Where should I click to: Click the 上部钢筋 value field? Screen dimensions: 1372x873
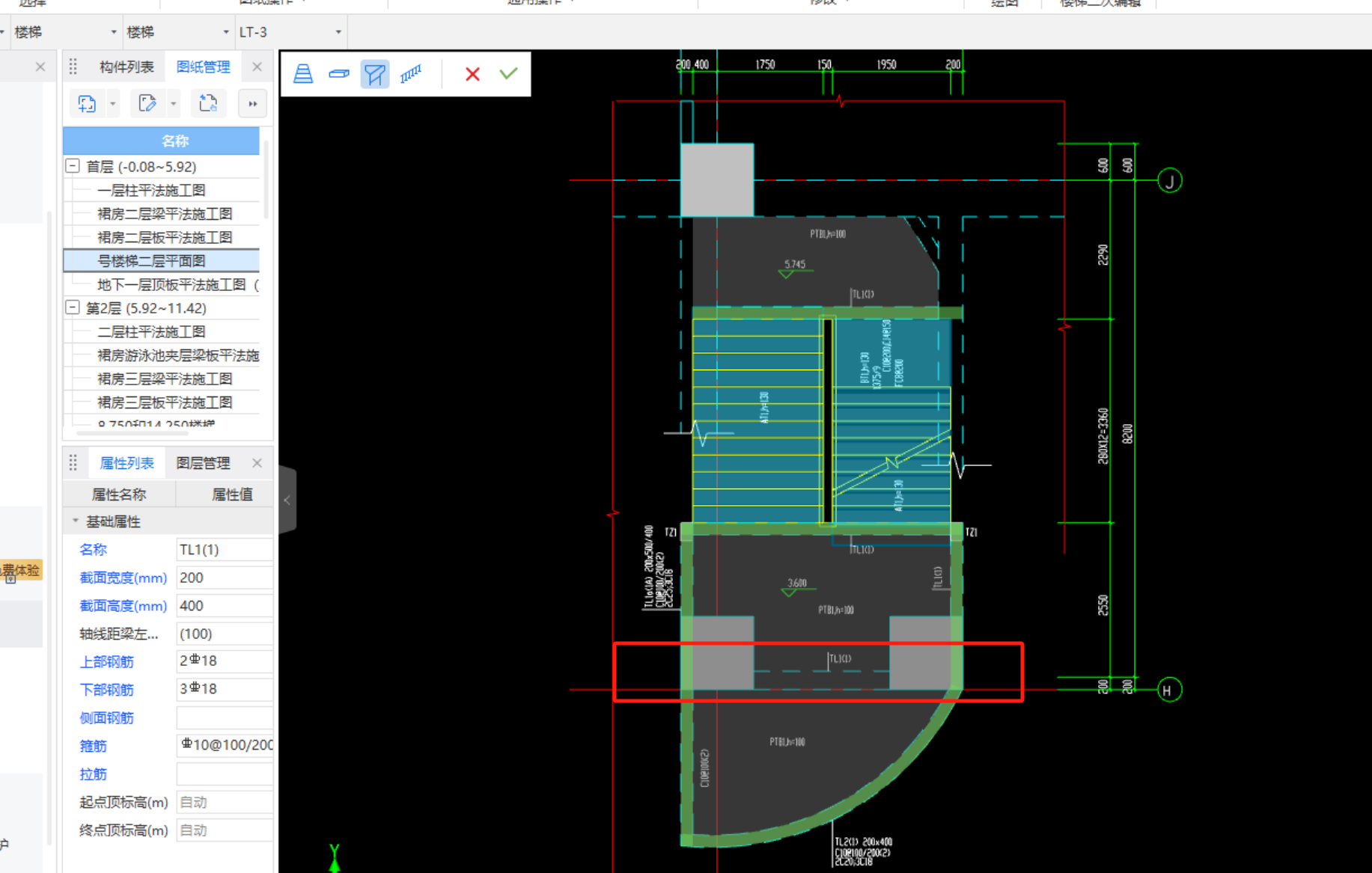[x=225, y=661]
